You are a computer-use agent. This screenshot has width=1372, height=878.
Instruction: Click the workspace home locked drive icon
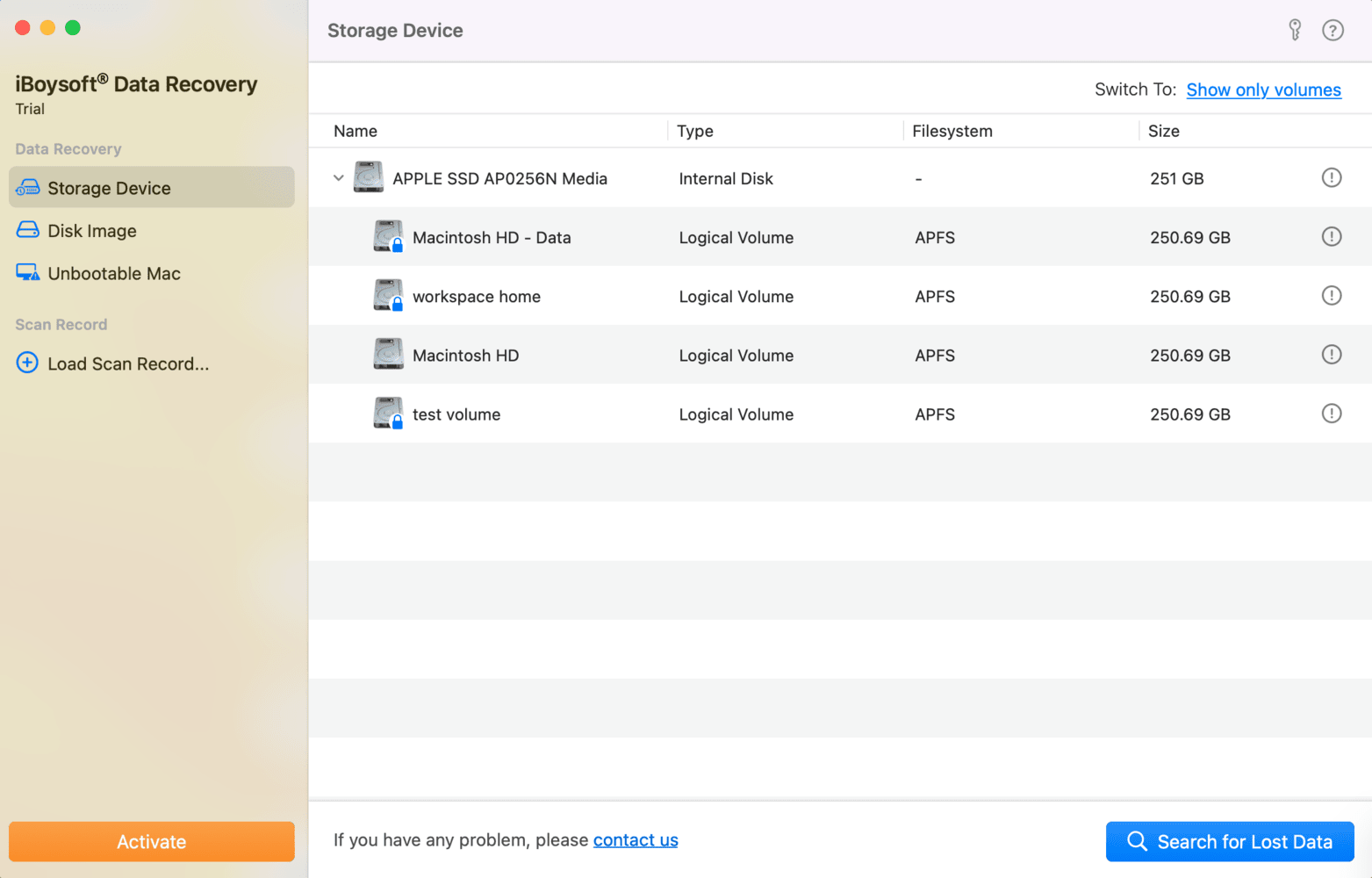[388, 295]
